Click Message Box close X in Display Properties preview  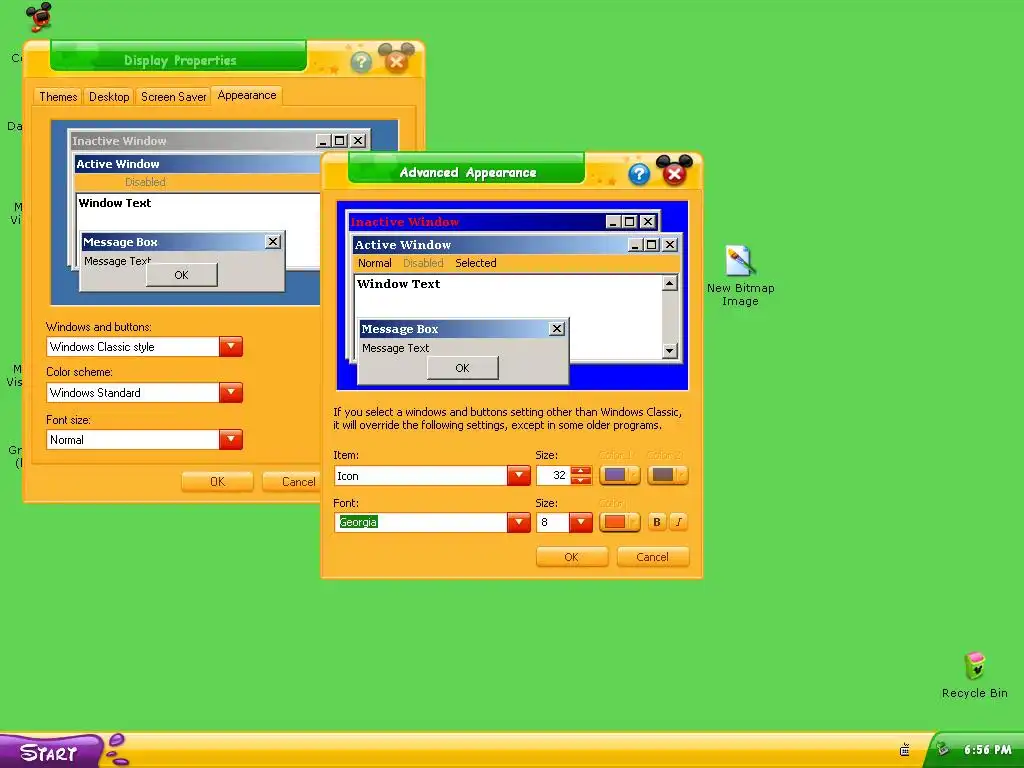coord(273,242)
